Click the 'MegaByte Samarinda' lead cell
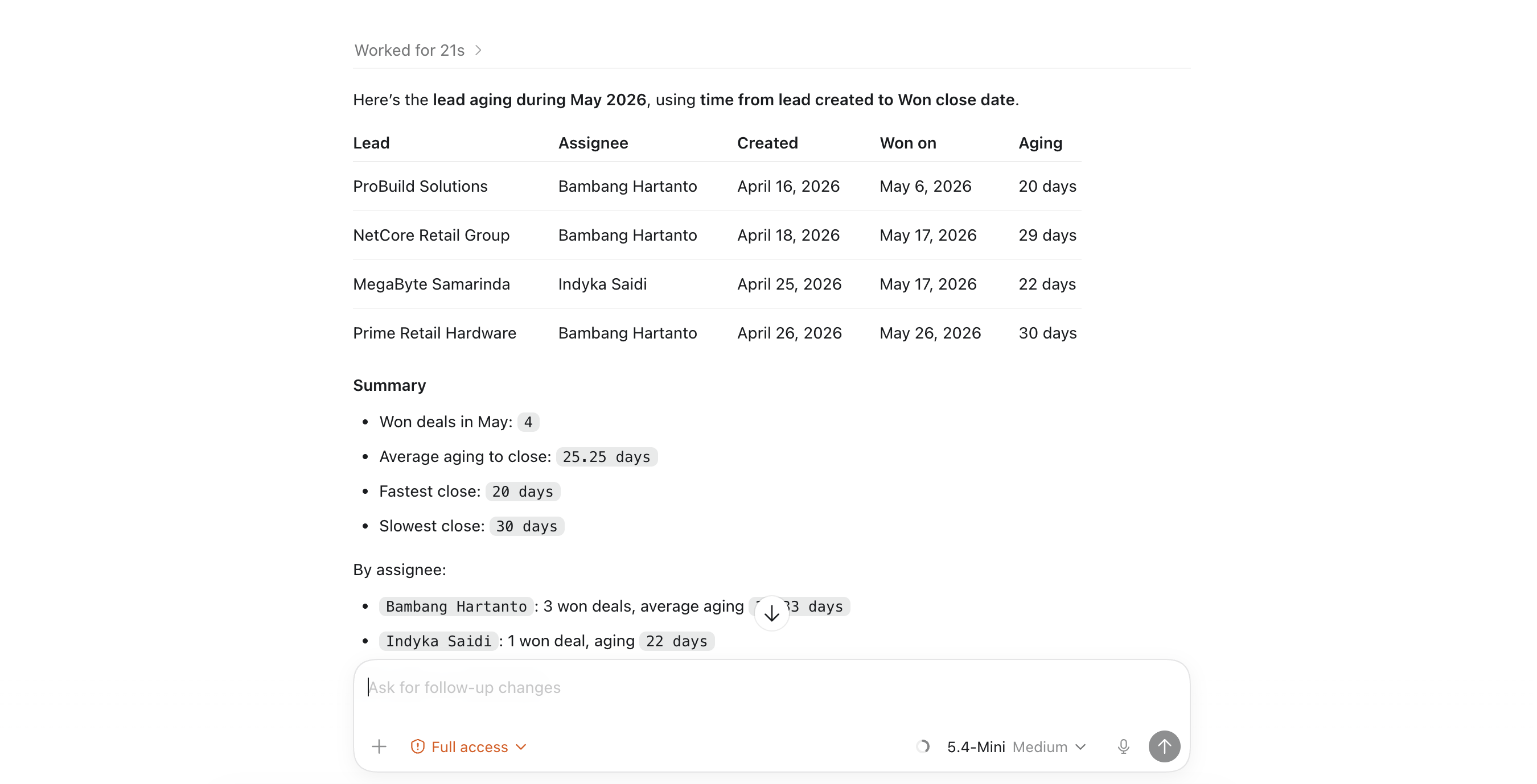The width and height of the screenshot is (1537, 784). point(431,284)
